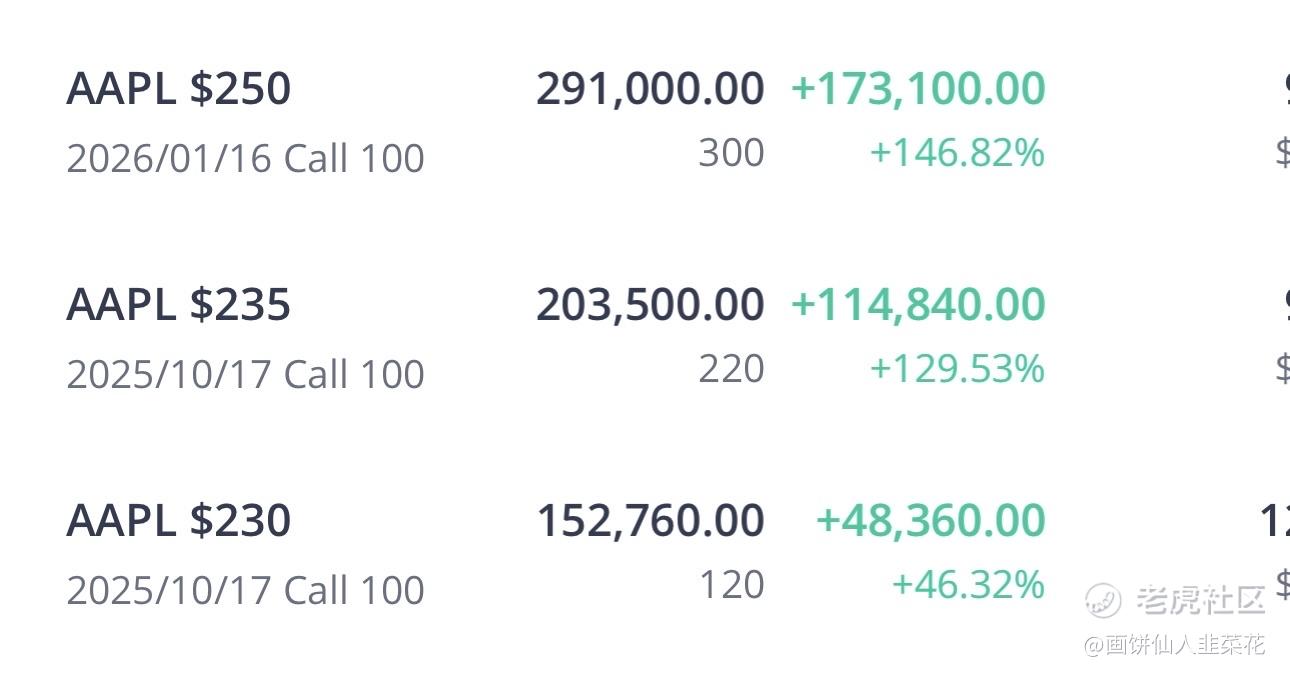Click the quantity 220 value
The height and width of the screenshot is (674, 1290).
731,369
